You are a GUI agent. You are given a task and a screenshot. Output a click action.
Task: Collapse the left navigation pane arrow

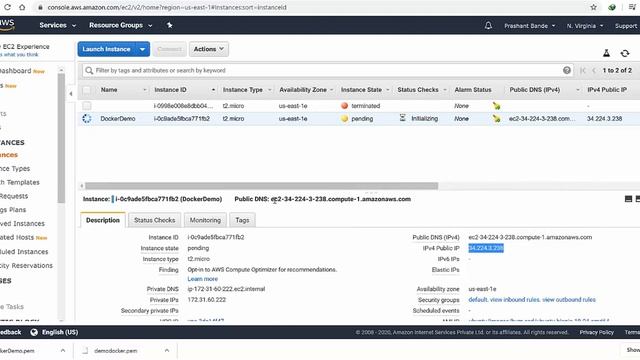71,93
